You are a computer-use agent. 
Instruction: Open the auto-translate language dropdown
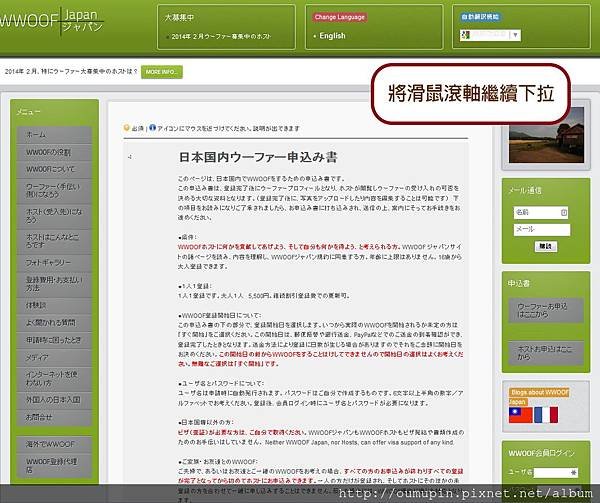[490, 35]
